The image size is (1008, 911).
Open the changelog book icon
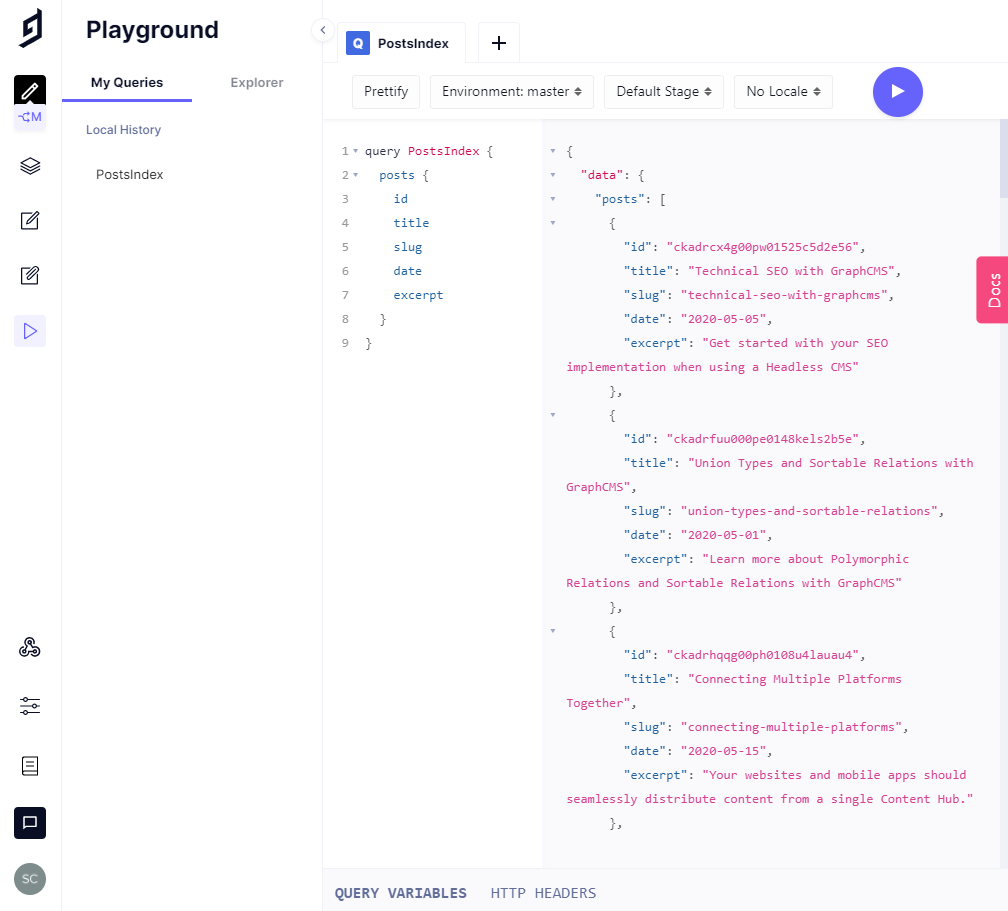tap(29, 765)
